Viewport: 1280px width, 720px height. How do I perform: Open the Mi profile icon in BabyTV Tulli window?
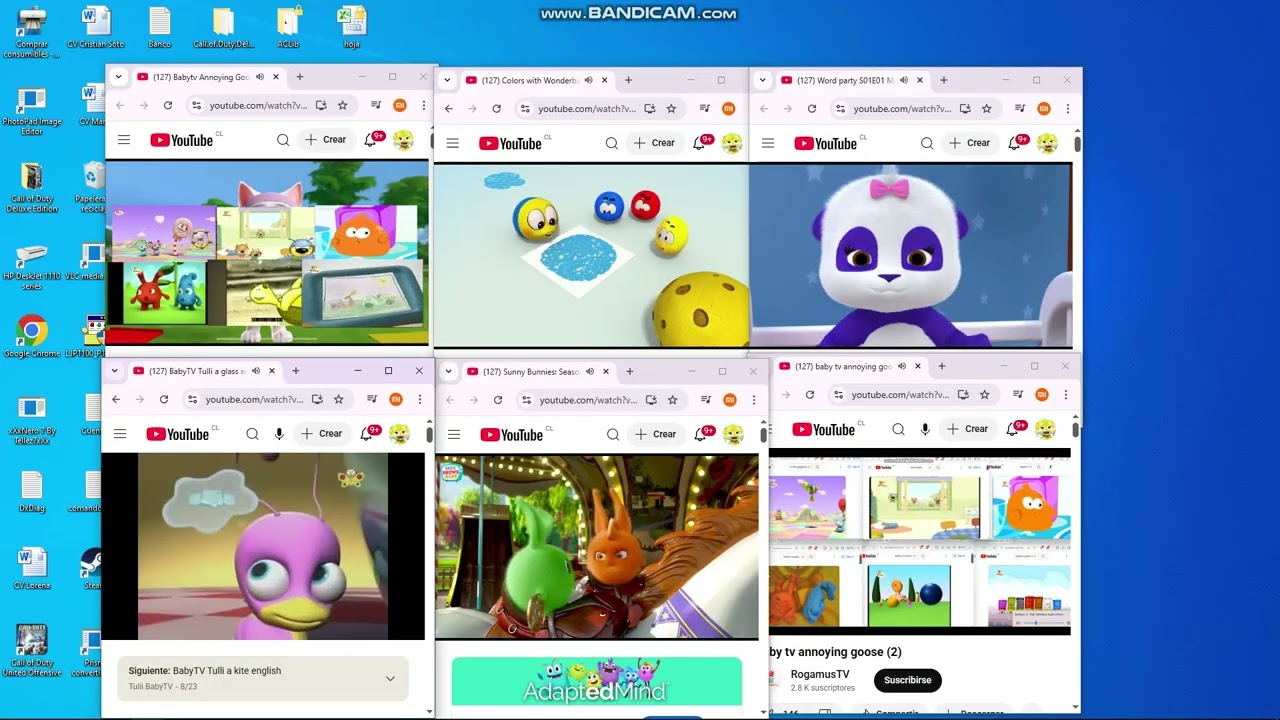point(396,399)
